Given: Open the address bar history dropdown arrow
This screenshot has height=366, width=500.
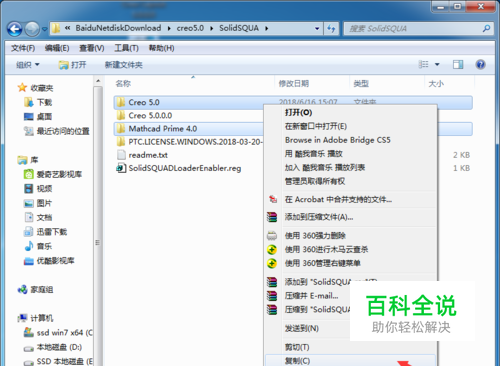Looking at the screenshot, I should [317, 29].
